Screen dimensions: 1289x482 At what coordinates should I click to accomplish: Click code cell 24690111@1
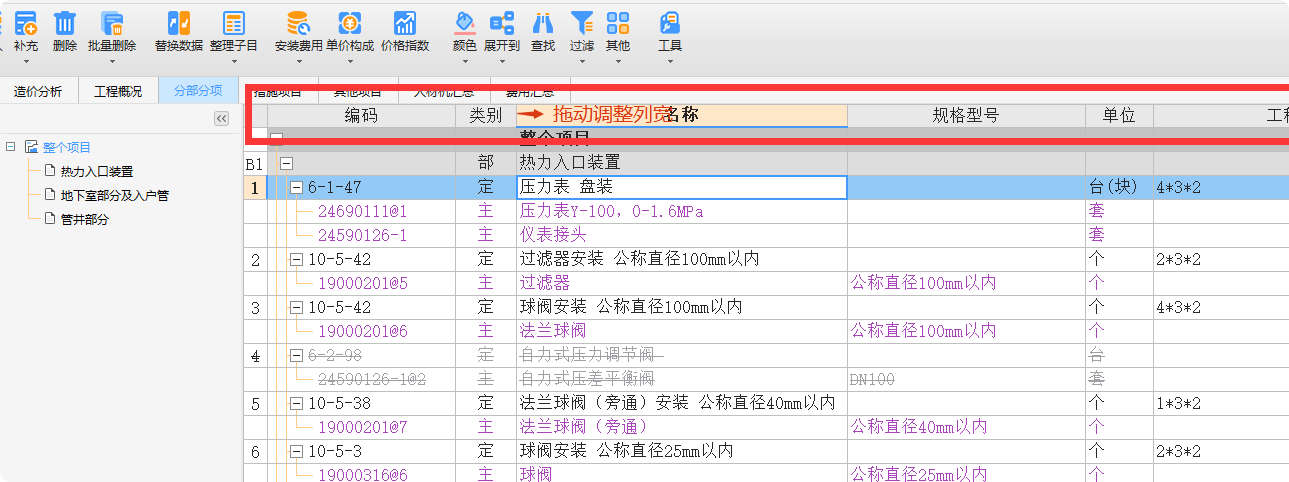click(363, 211)
